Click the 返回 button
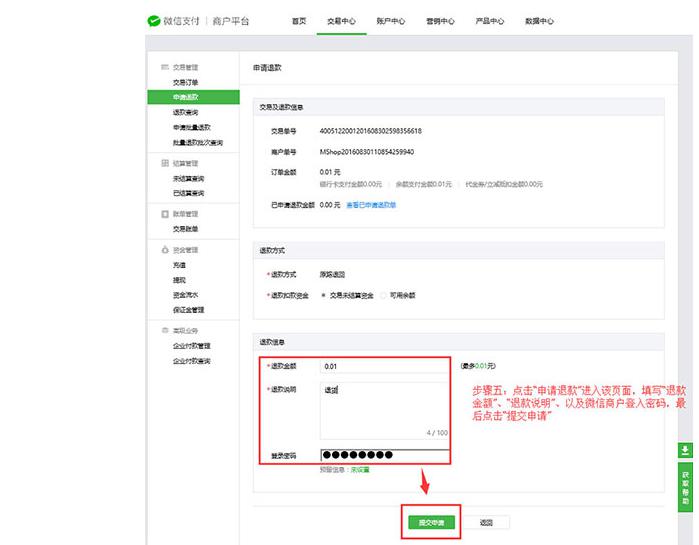699x545 pixels. (x=487, y=522)
